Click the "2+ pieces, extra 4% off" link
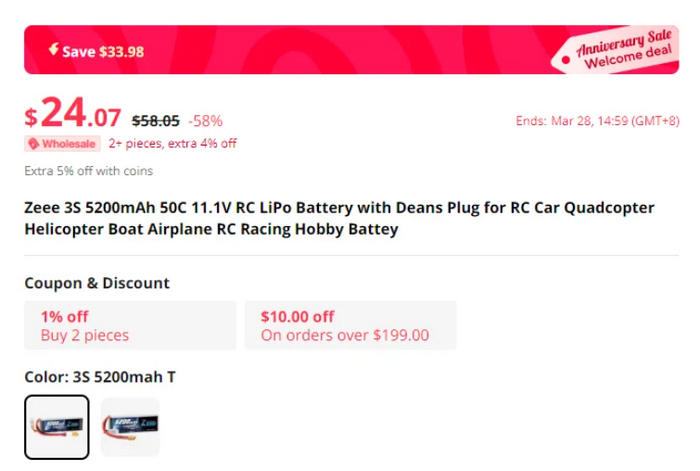 click(173, 143)
